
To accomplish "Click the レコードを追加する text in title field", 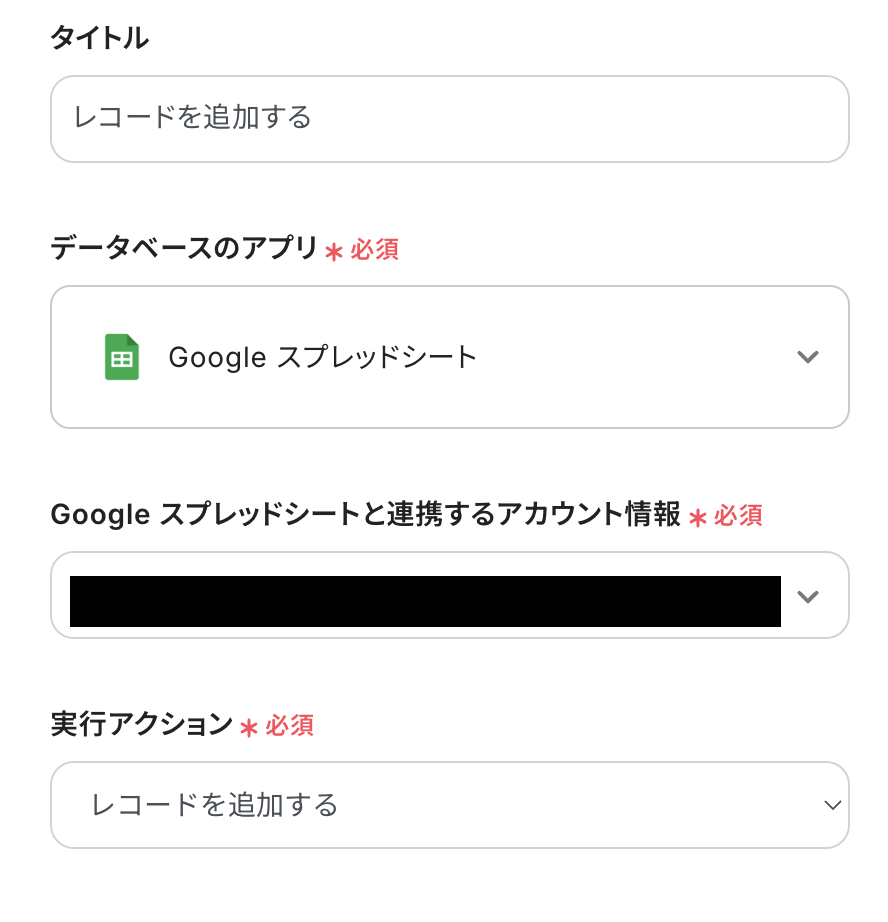I will (192, 119).
